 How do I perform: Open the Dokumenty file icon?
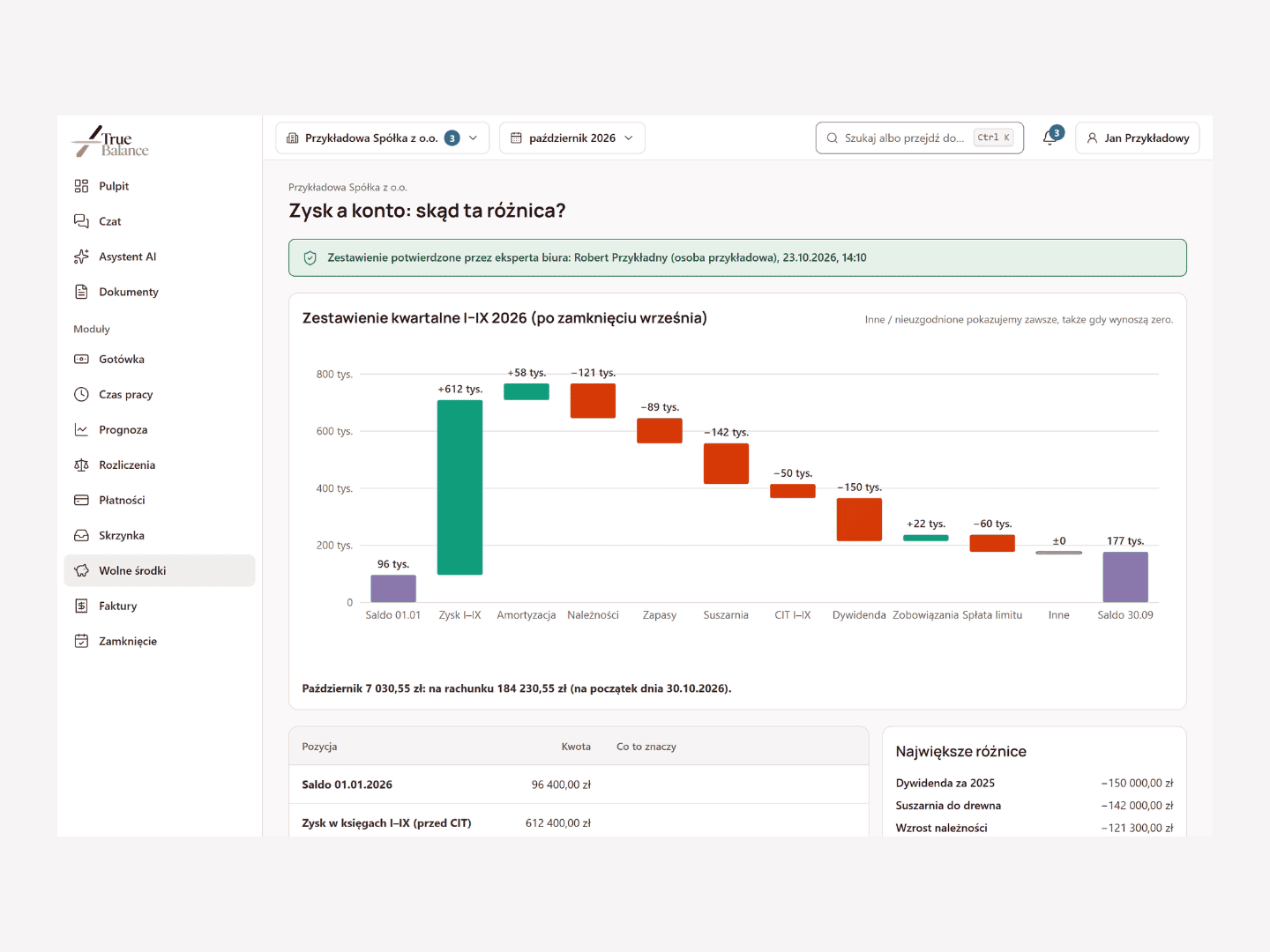point(81,292)
